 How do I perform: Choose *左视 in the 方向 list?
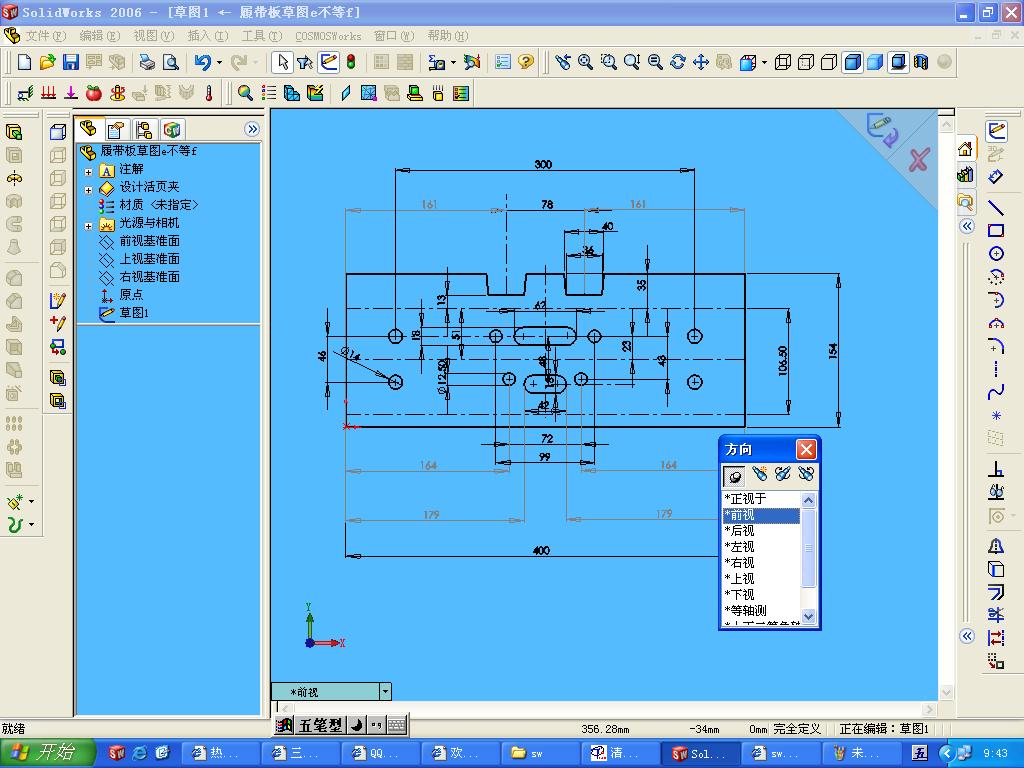tap(761, 547)
